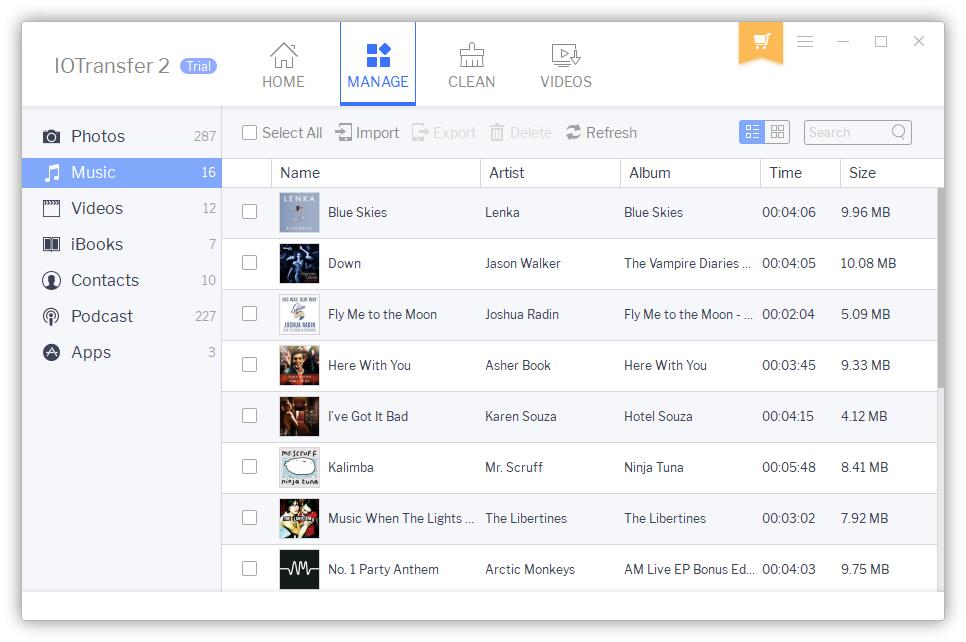Click the search magnifier icon
966x642 pixels.
pos(898,132)
